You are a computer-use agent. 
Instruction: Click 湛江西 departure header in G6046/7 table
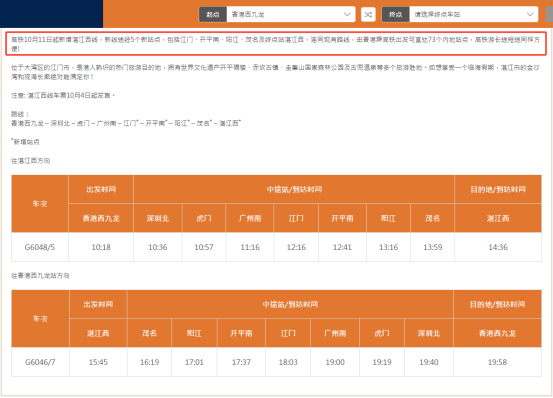(98, 333)
